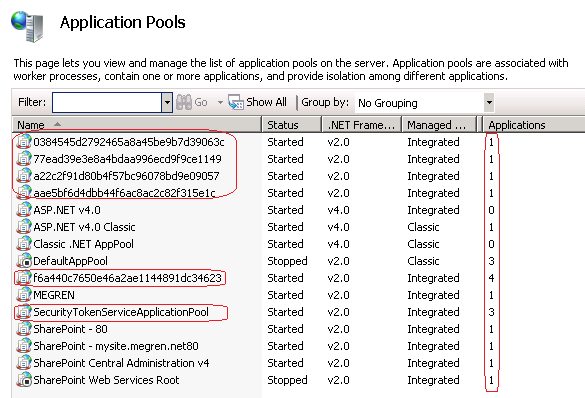This screenshot has width=585, height=398.
Task: Click the ASP.NET v4.0 pool icon
Action: point(24,210)
